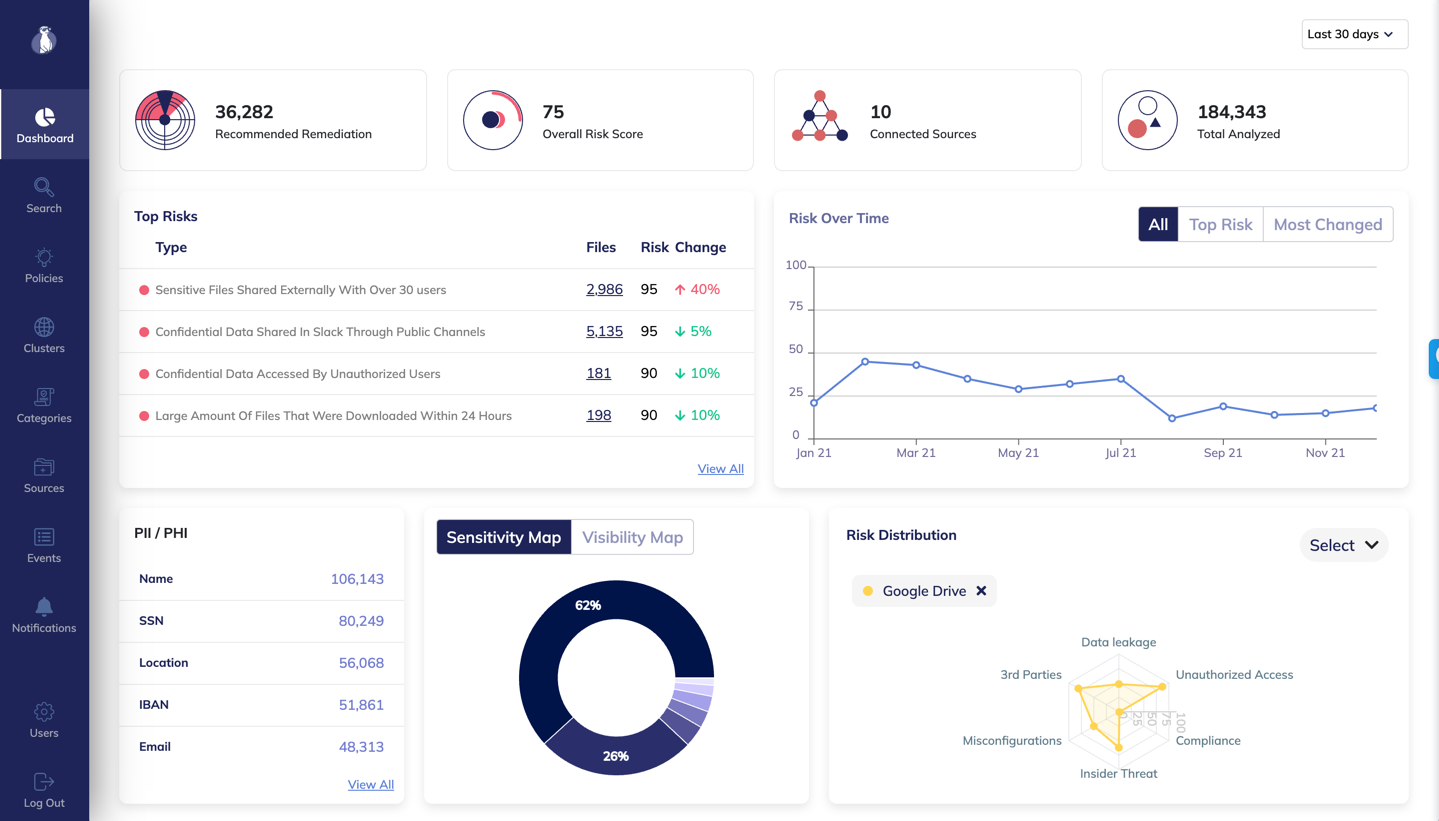Click the 62% donut chart segment

(588, 605)
